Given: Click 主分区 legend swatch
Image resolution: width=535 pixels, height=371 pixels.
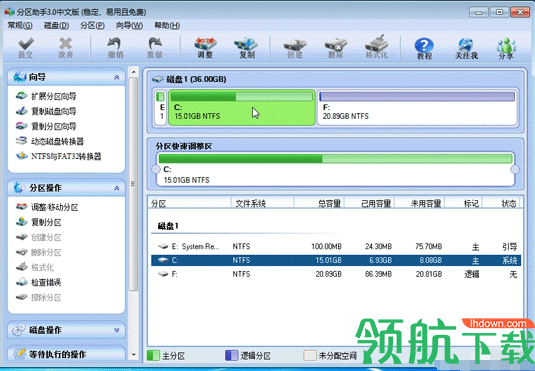Looking at the screenshot, I should pyautogui.click(x=154, y=355).
